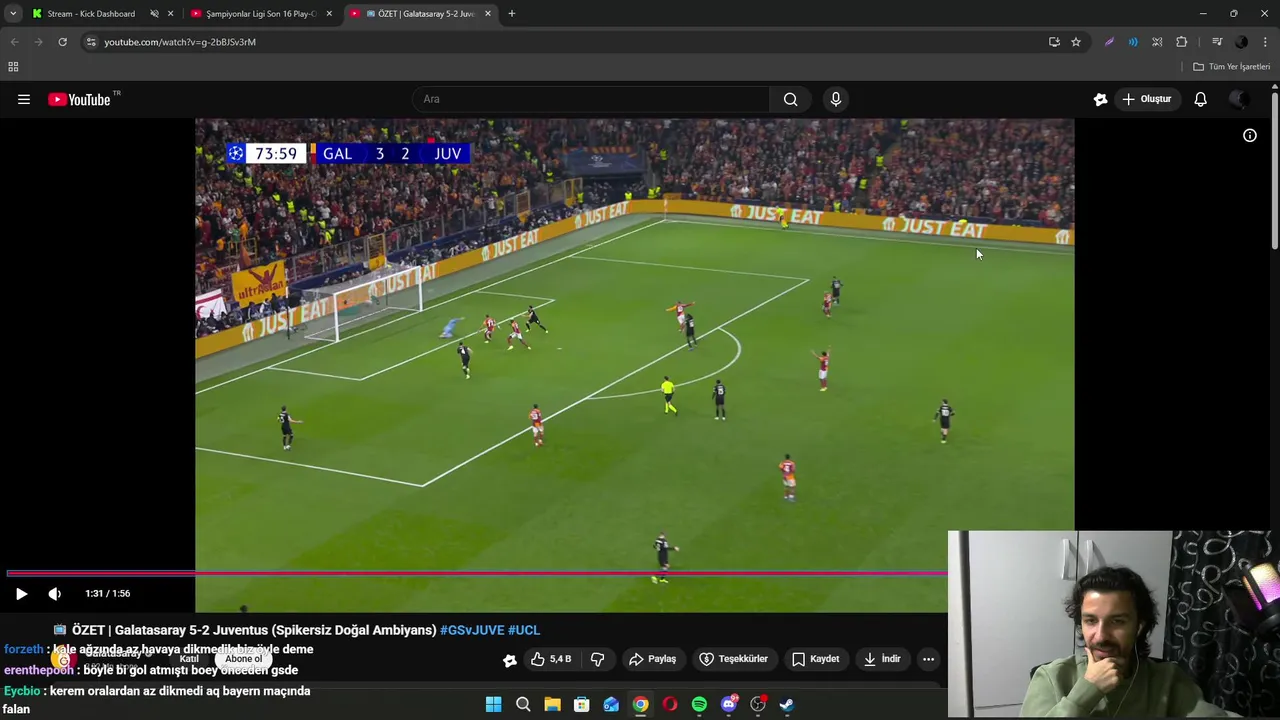Image resolution: width=1280 pixels, height=720 pixels.
Task: Go back in browser history
Action: [x=14, y=42]
